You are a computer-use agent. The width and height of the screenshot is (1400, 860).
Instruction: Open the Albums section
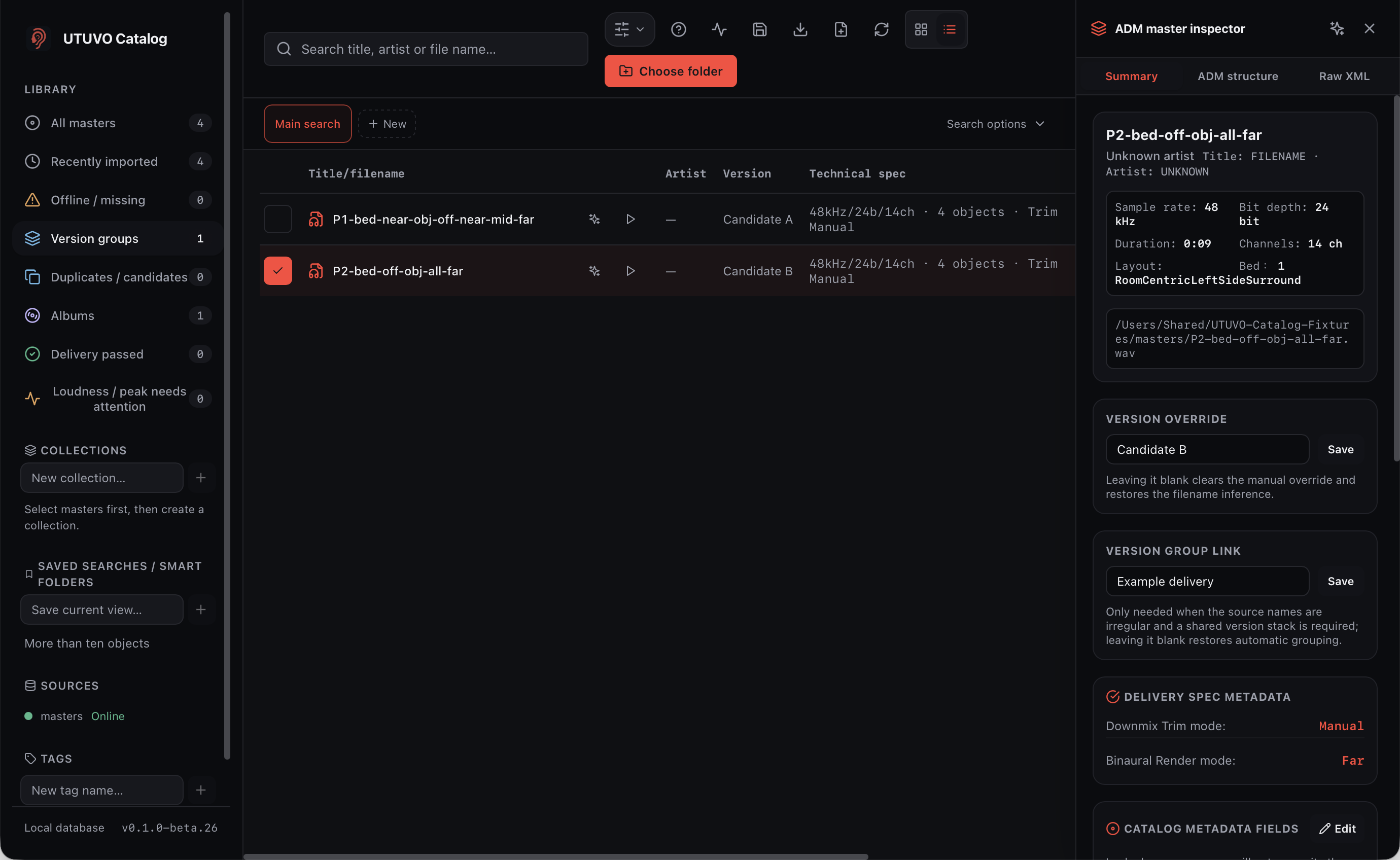click(x=118, y=316)
